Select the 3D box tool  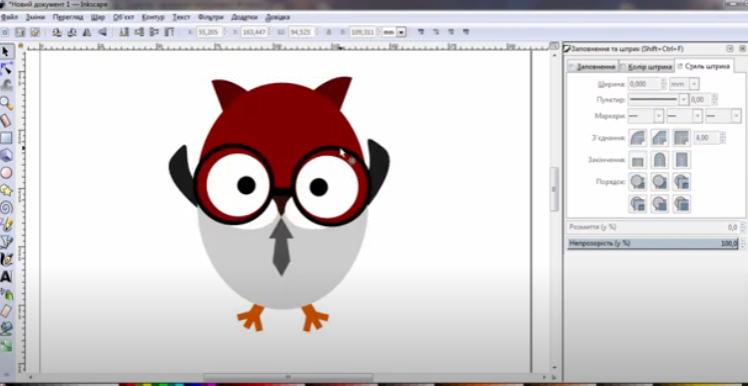click(6, 155)
